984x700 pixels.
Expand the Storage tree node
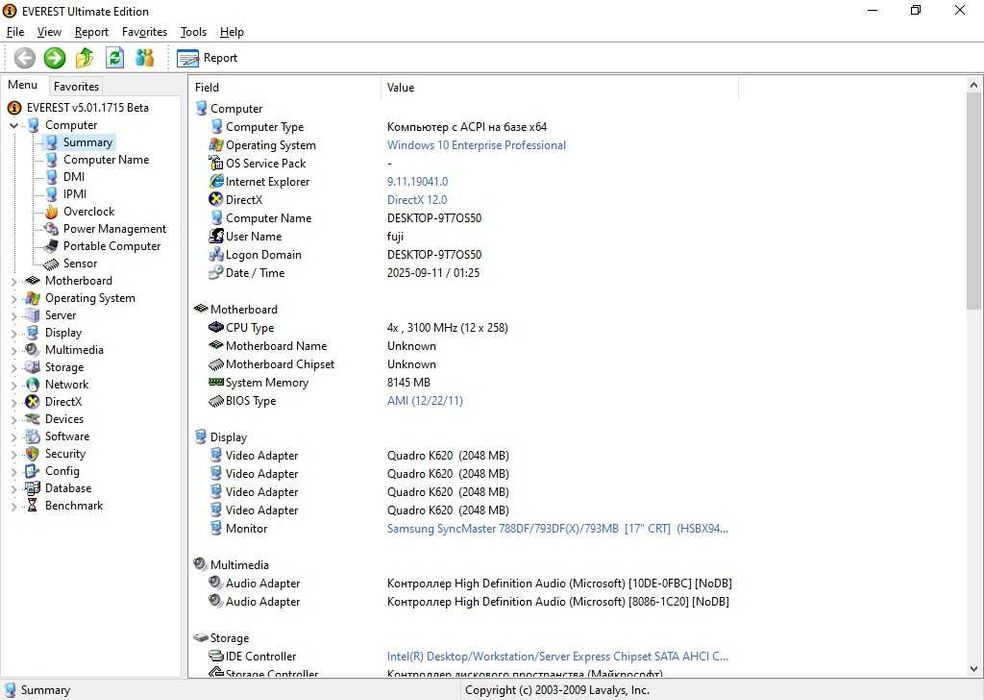pos(14,368)
